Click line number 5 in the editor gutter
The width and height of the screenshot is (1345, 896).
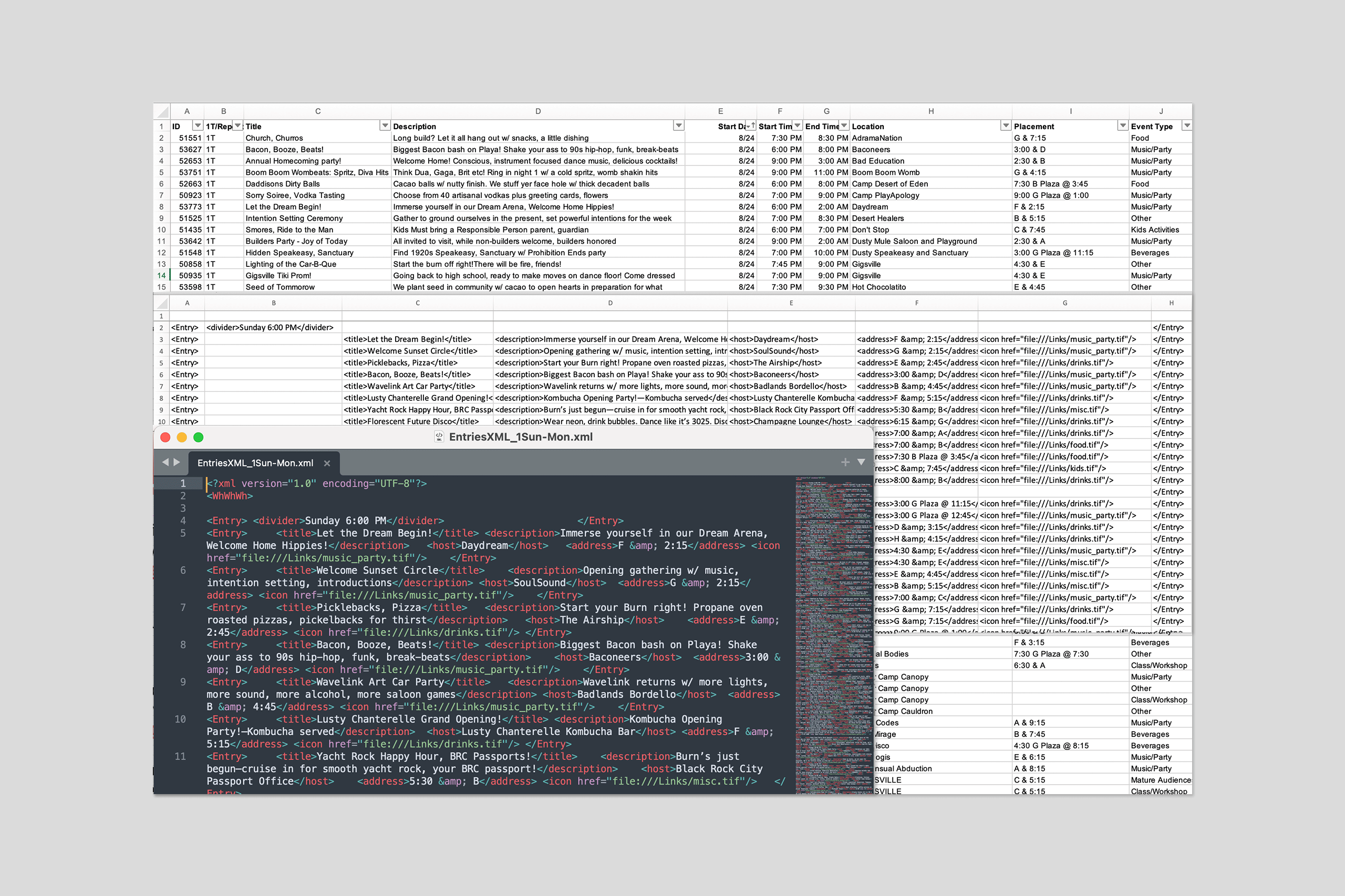point(183,533)
